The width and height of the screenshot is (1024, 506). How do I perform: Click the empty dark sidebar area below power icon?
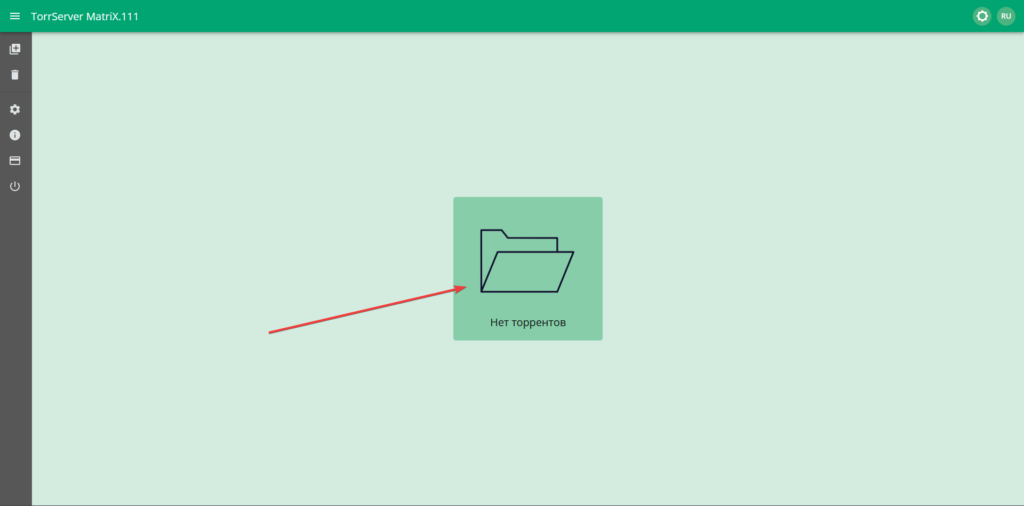coord(15,350)
